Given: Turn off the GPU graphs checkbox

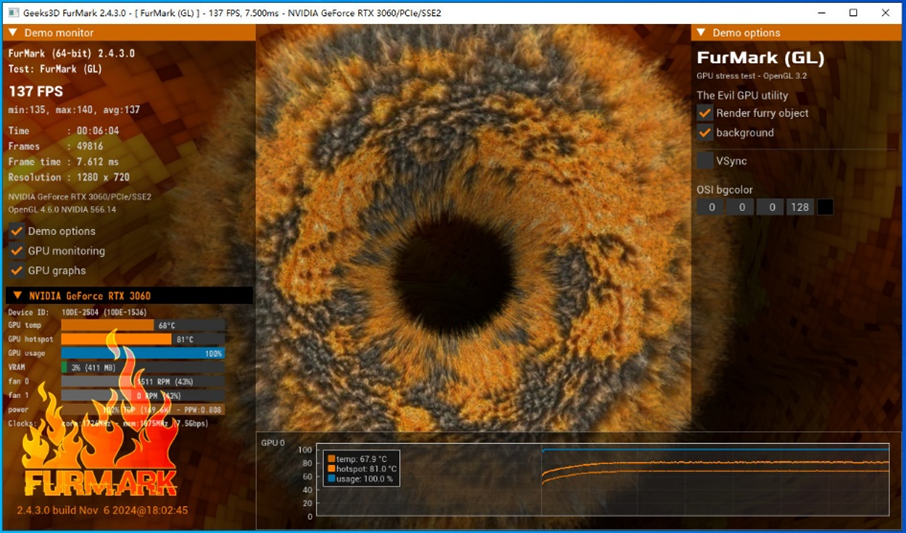Looking at the screenshot, I should (17, 270).
